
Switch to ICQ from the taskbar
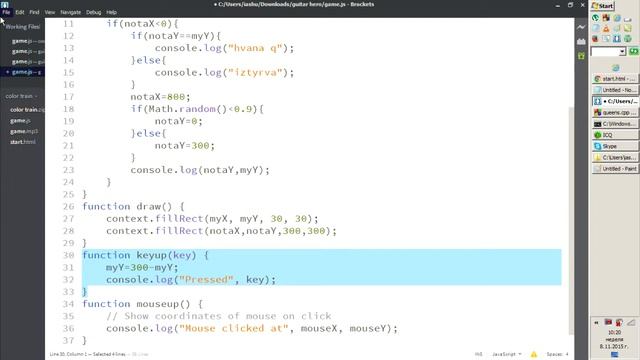coord(615,135)
